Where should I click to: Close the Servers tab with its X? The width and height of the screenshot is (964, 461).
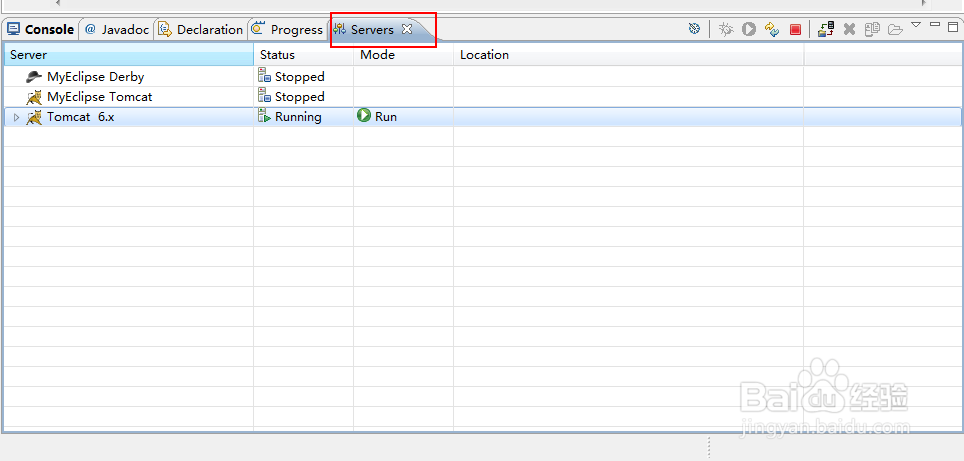coord(406,29)
